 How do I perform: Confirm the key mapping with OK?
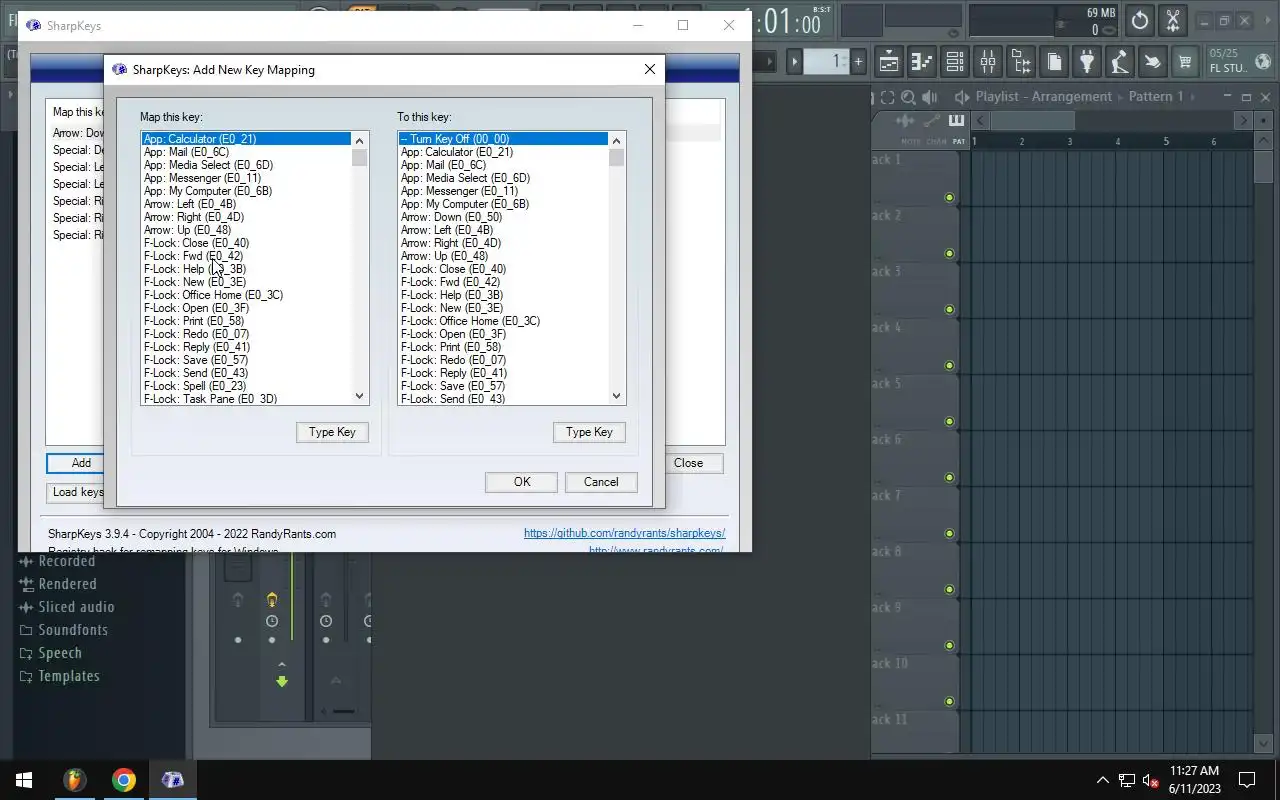point(522,482)
